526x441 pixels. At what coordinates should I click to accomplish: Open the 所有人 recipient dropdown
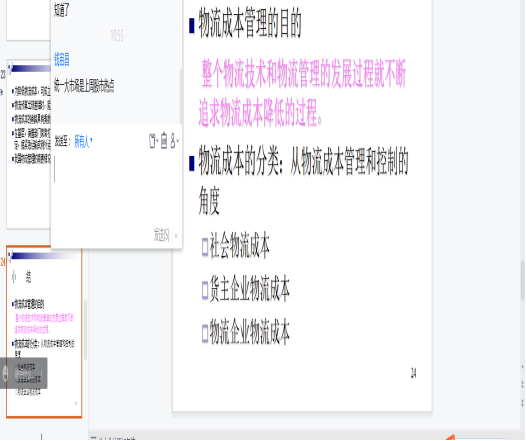(83, 142)
